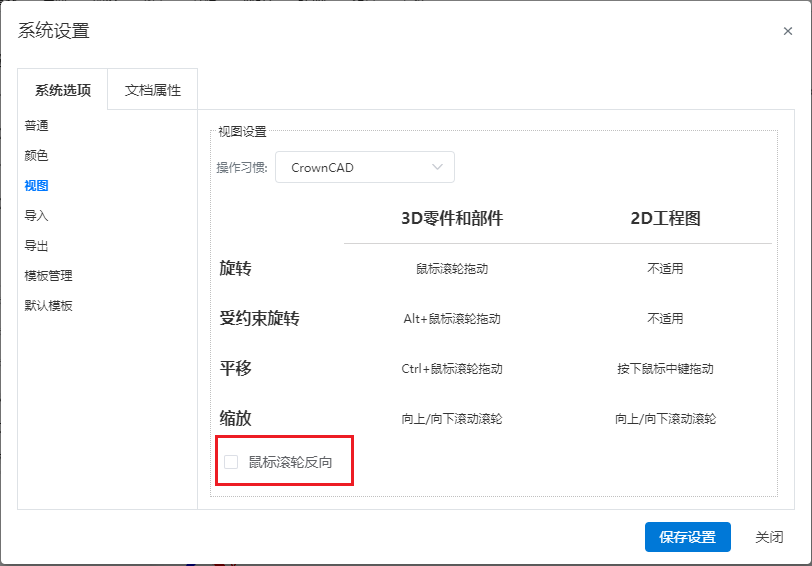Click the 2D工程图 column header
This screenshot has height=566, width=812.
click(x=665, y=218)
